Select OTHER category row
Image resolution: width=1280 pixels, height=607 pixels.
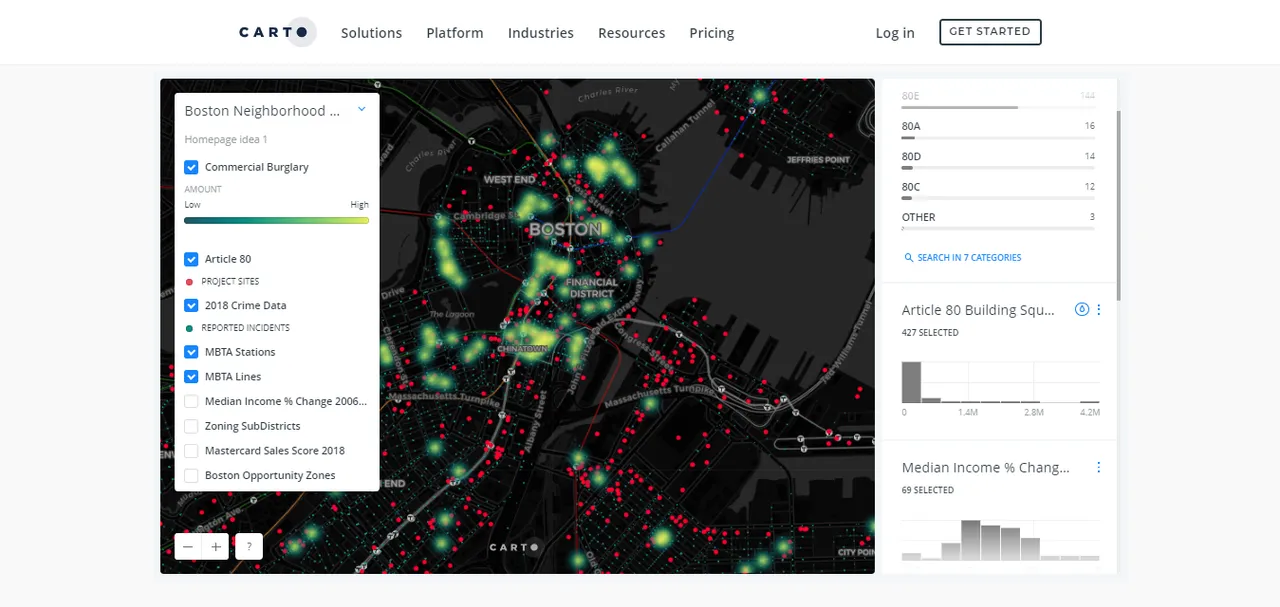tap(998, 220)
